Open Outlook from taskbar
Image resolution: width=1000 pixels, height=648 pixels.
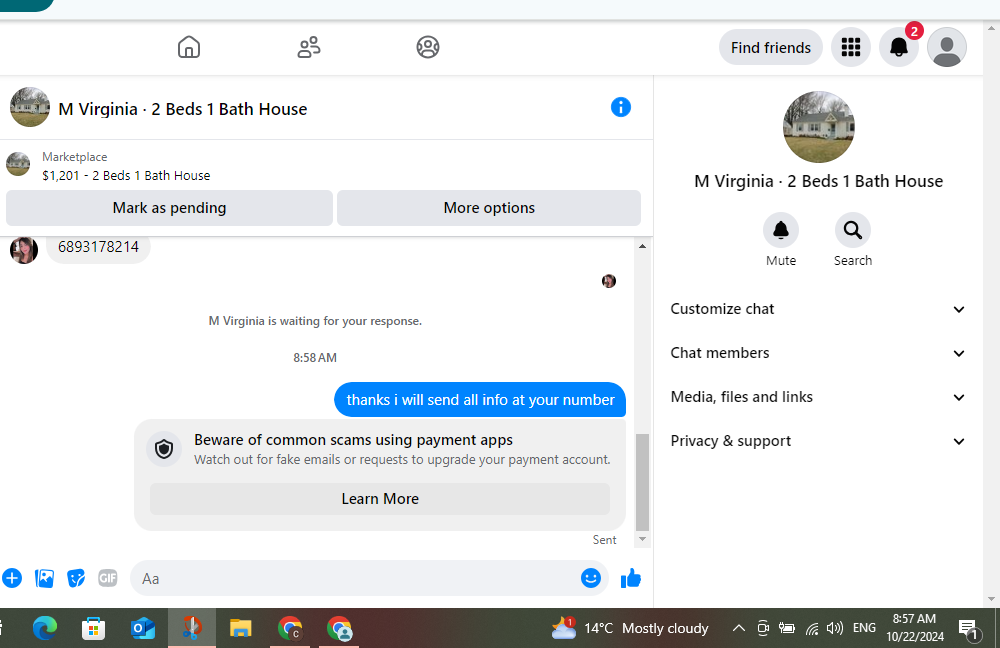tap(142, 629)
